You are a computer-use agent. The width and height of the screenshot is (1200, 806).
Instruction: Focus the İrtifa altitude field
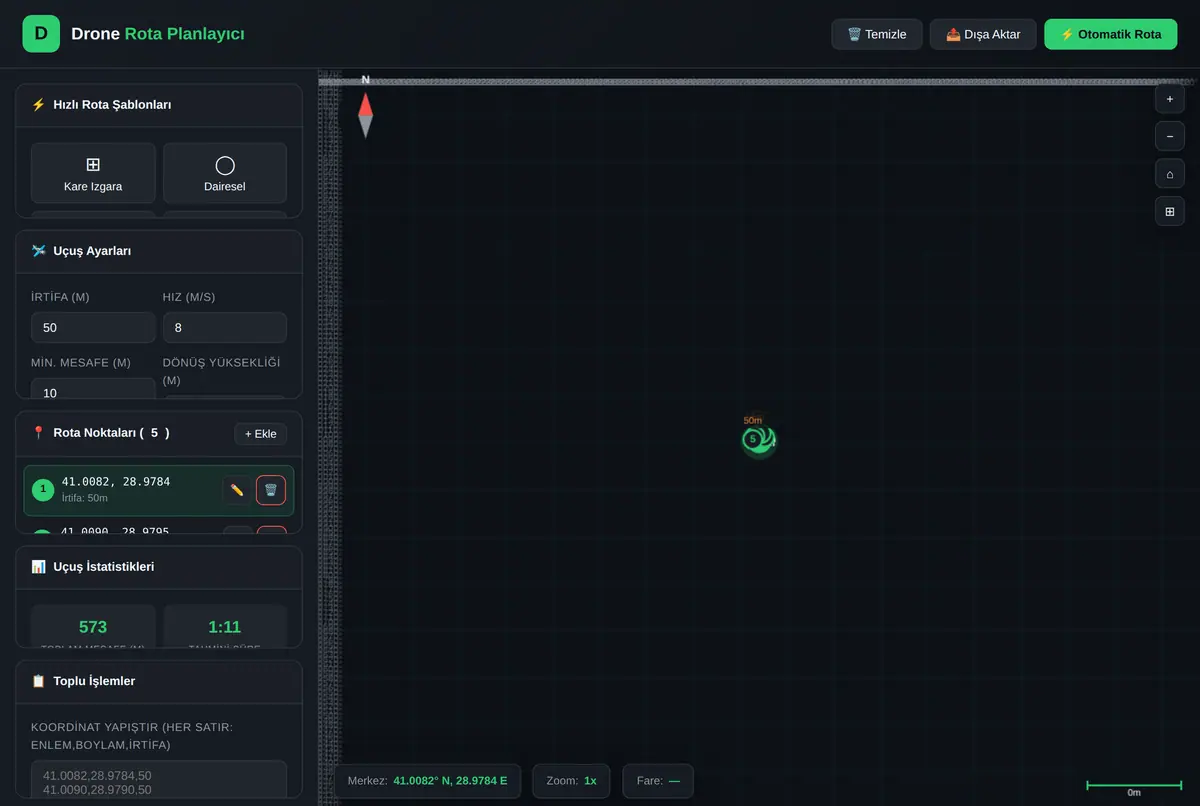point(93,328)
